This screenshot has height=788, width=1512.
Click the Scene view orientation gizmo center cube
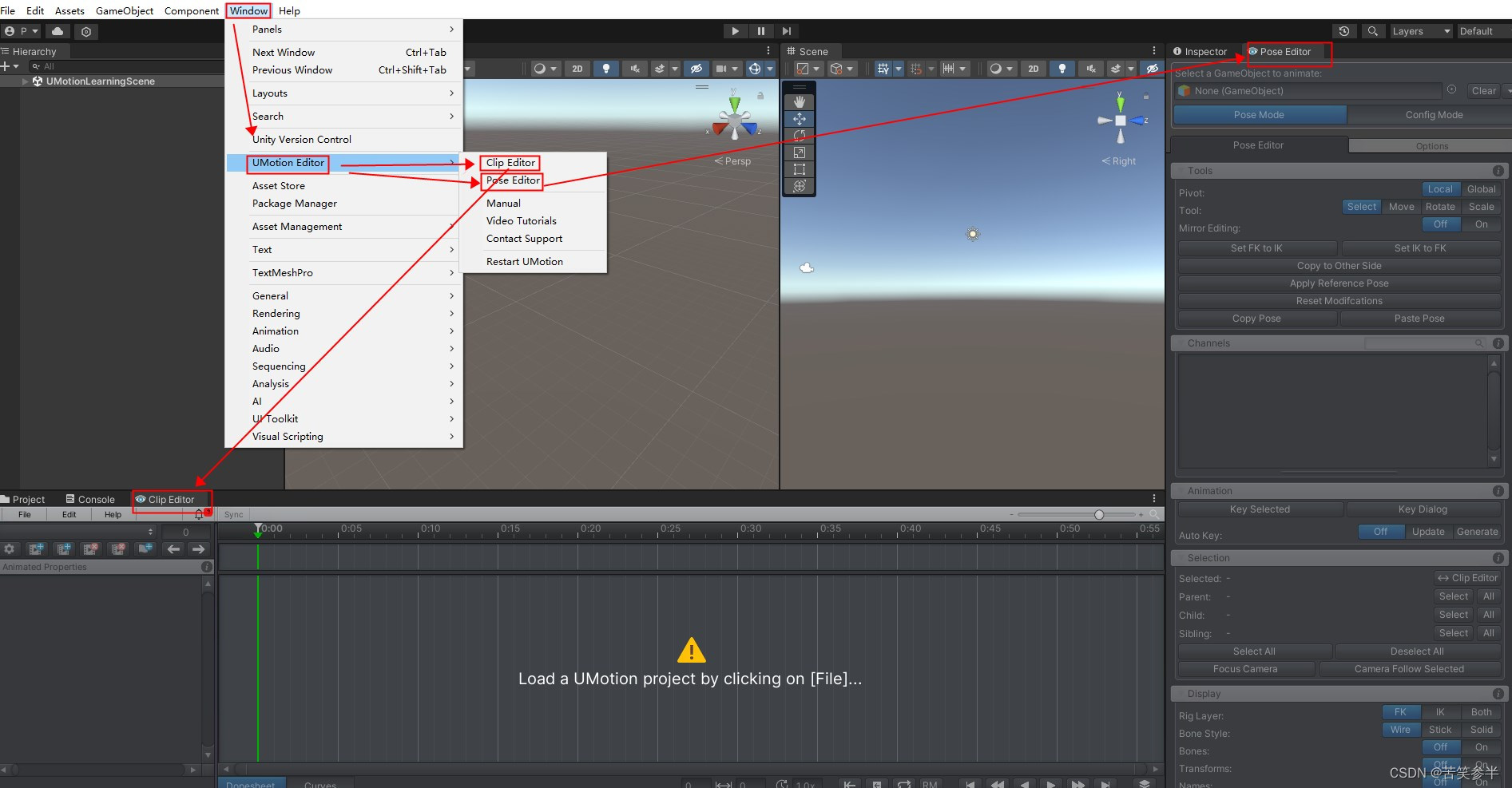coord(1121,121)
